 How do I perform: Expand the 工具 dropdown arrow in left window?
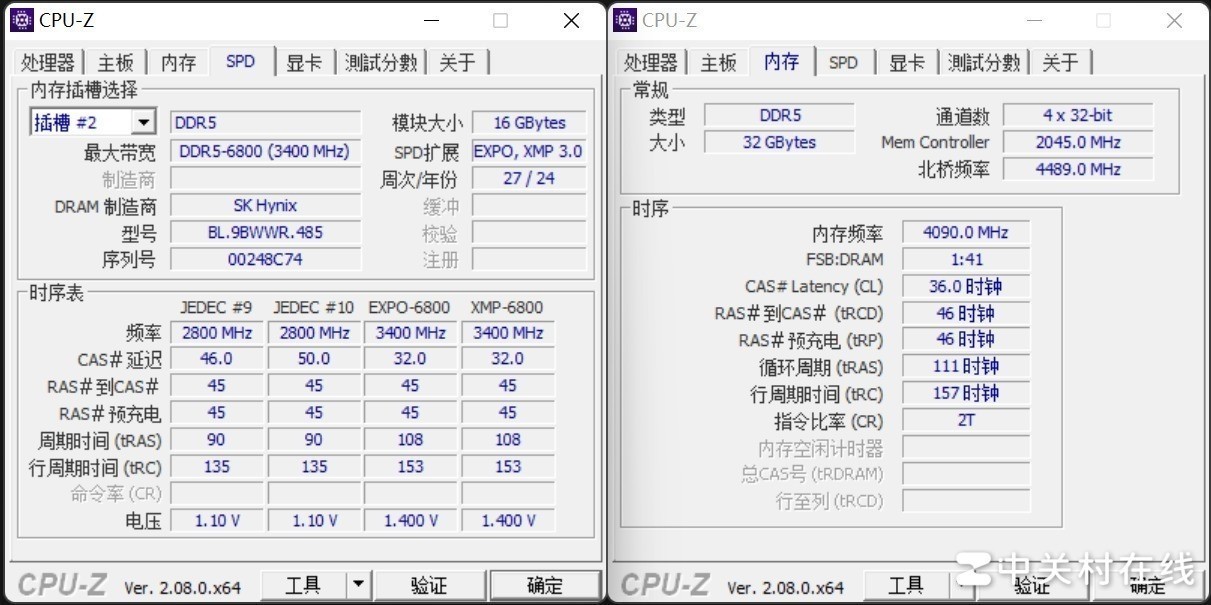tap(360, 584)
